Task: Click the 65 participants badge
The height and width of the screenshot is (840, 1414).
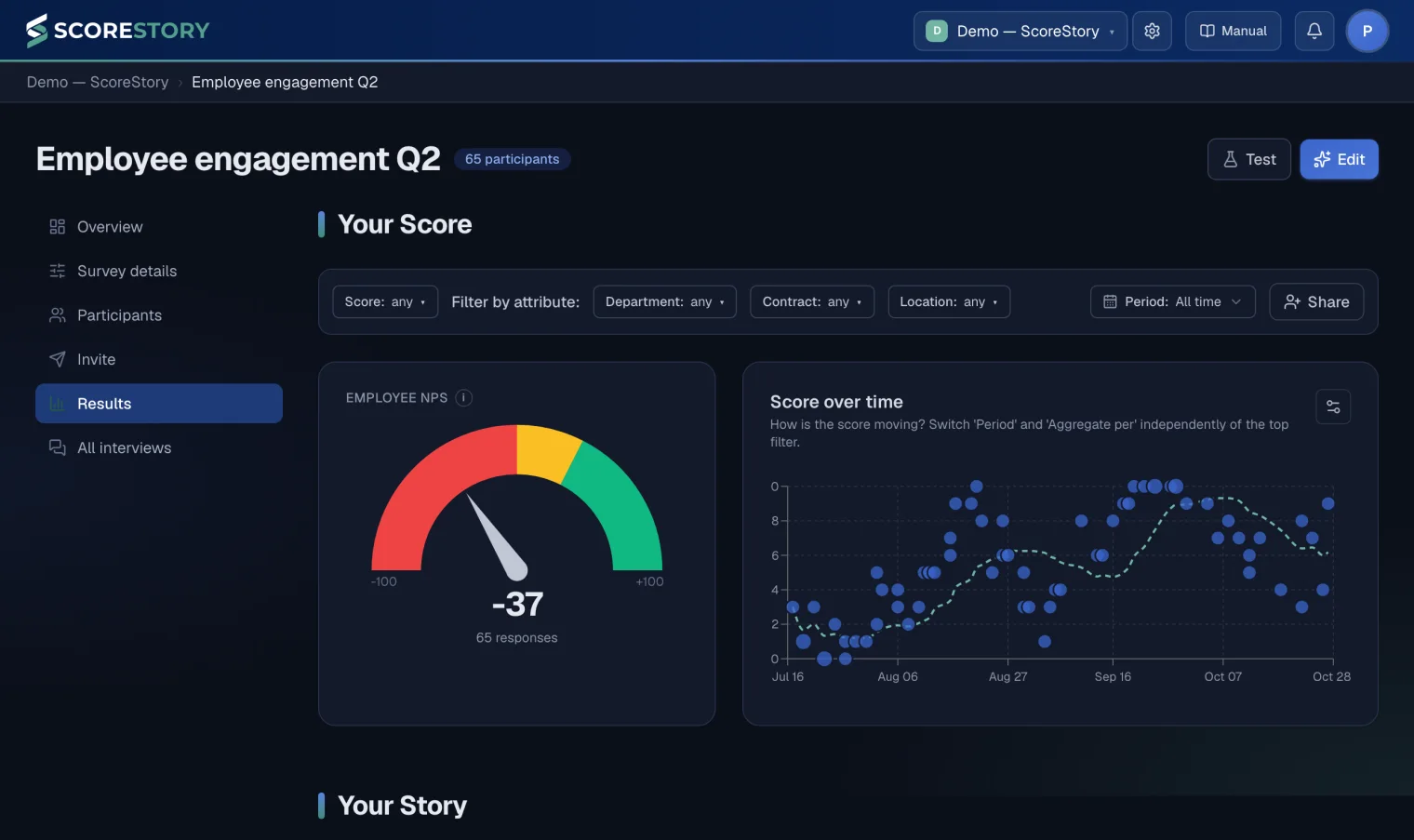Action: click(x=512, y=159)
